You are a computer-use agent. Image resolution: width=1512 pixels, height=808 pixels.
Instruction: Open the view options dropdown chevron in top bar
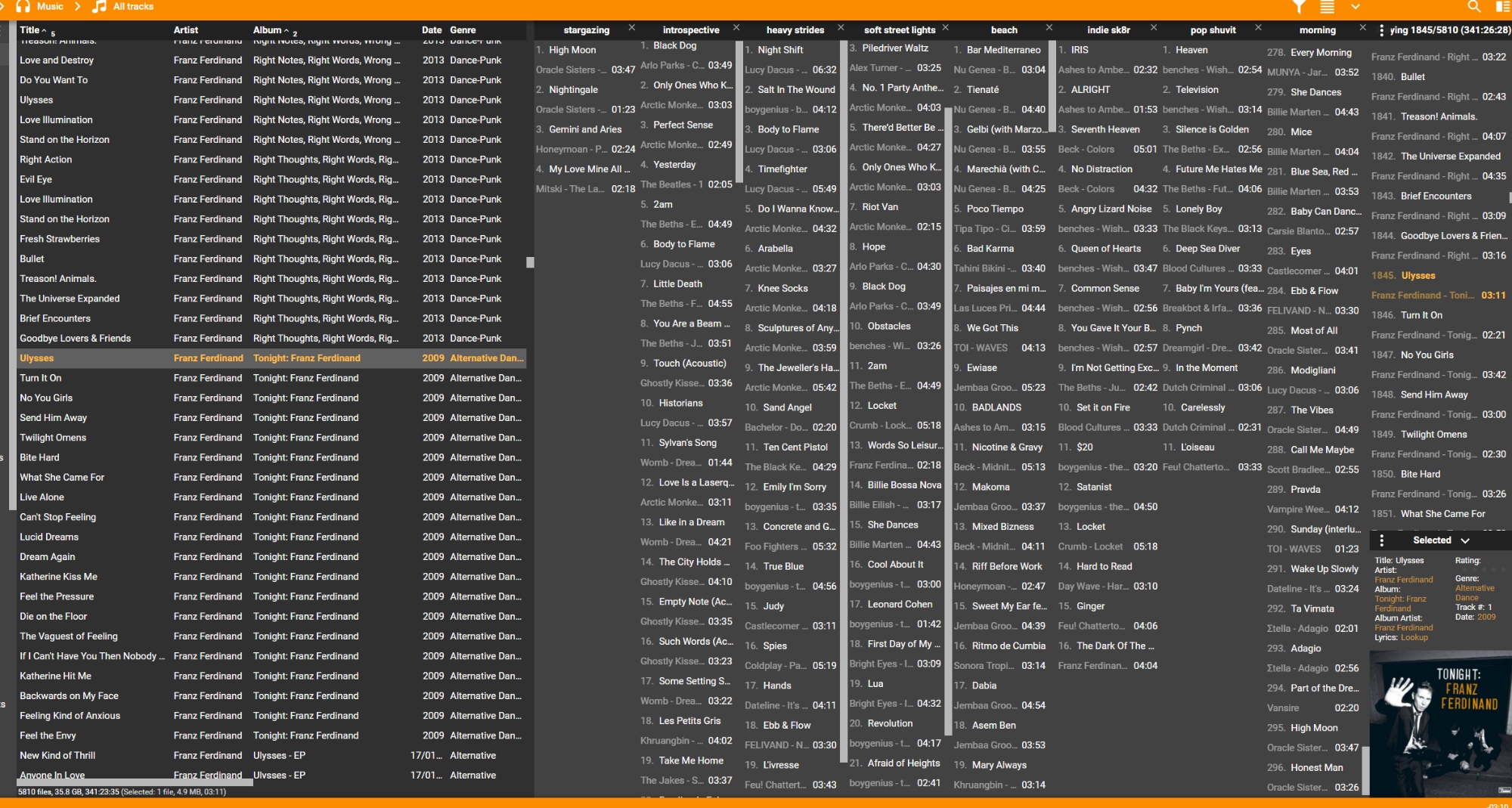point(1355,7)
